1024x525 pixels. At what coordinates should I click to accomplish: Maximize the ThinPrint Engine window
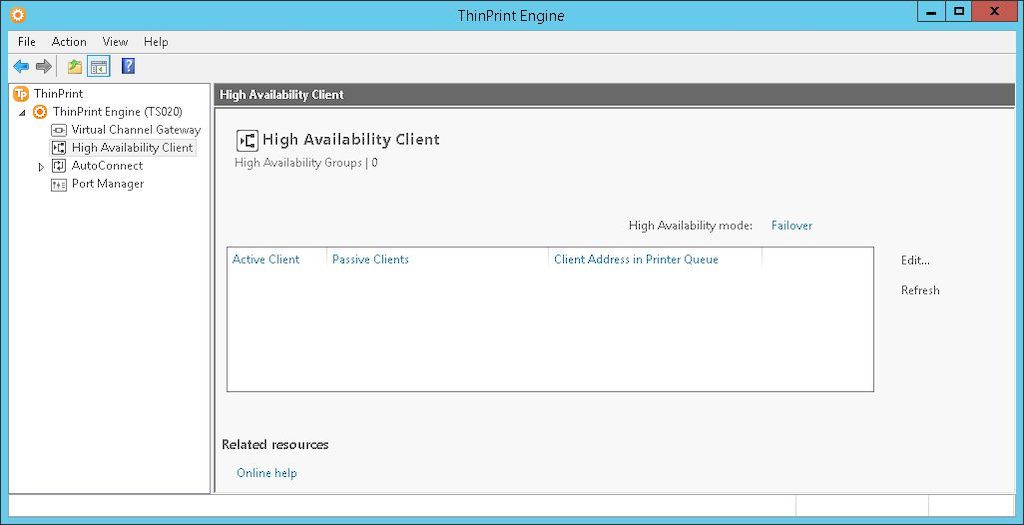[x=959, y=12]
